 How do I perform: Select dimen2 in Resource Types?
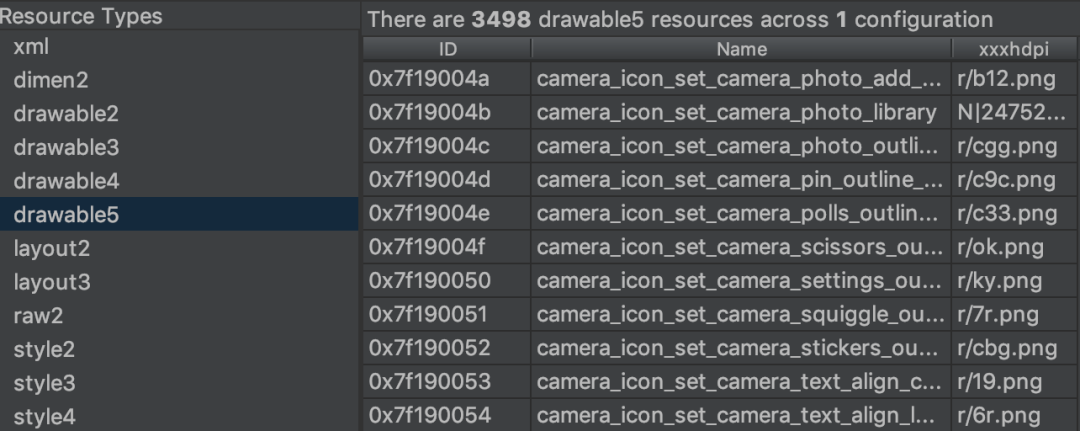tap(179, 80)
